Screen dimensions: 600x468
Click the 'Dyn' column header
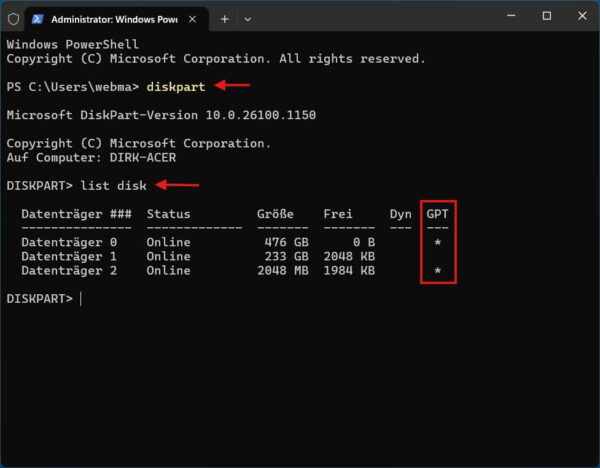pos(401,214)
